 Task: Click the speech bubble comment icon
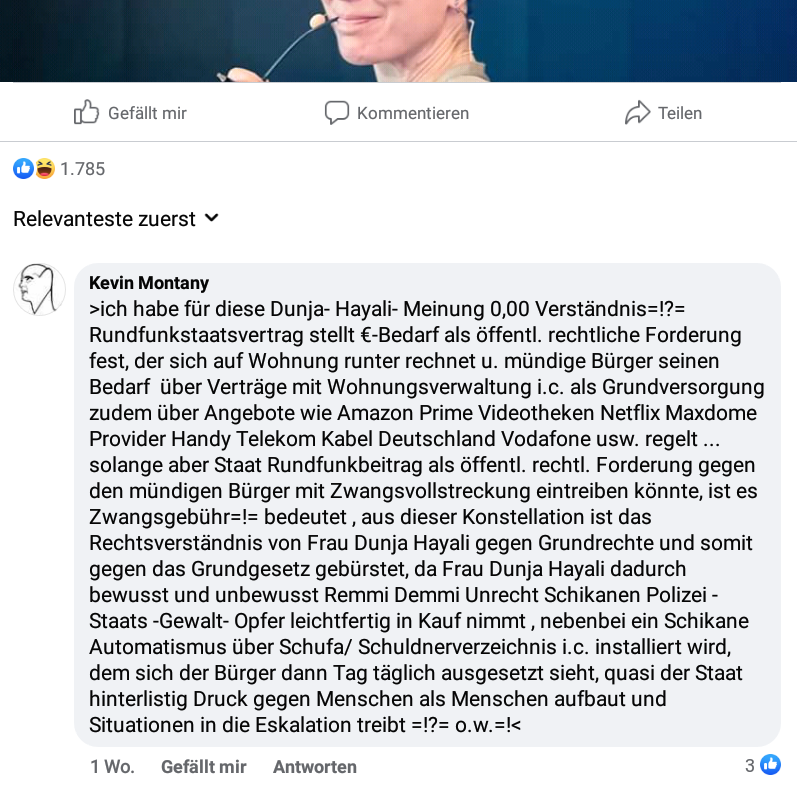[x=336, y=112]
